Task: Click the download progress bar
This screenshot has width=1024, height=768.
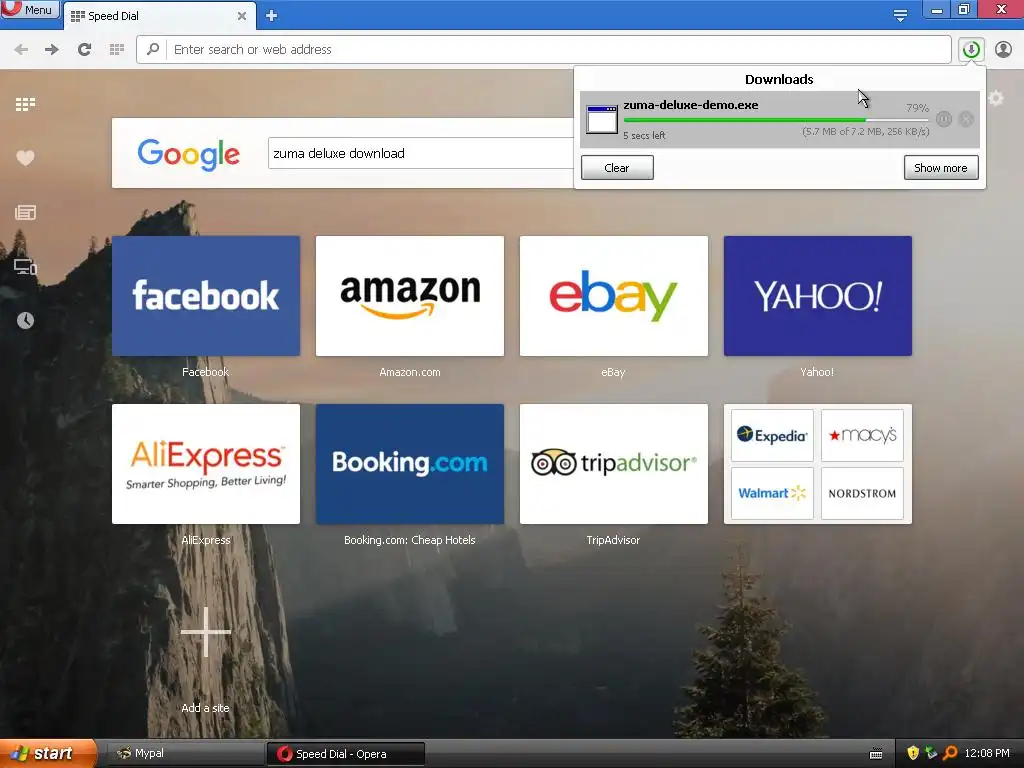Action: click(x=776, y=120)
